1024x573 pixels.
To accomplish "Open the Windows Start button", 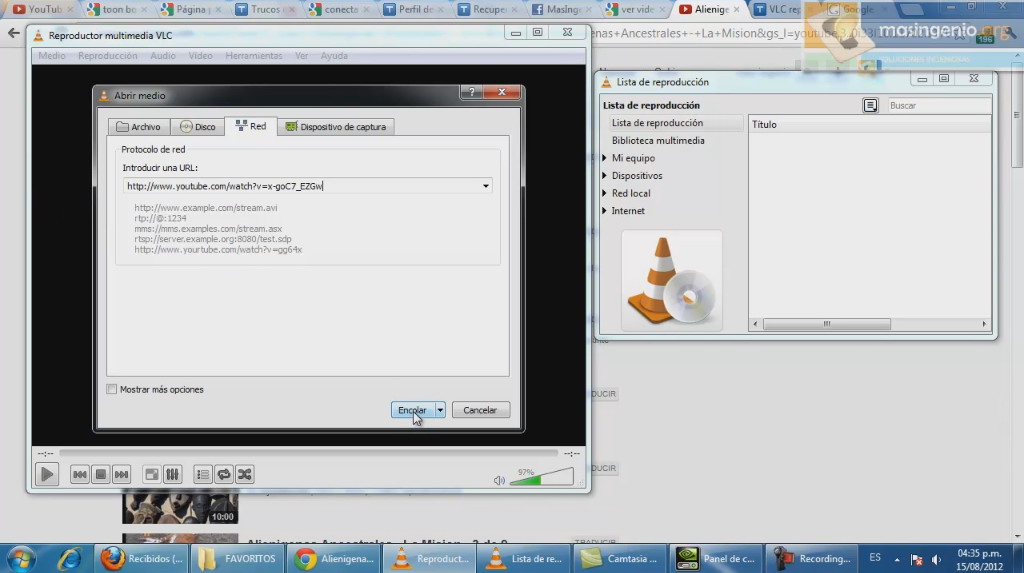I will click(x=22, y=559).
